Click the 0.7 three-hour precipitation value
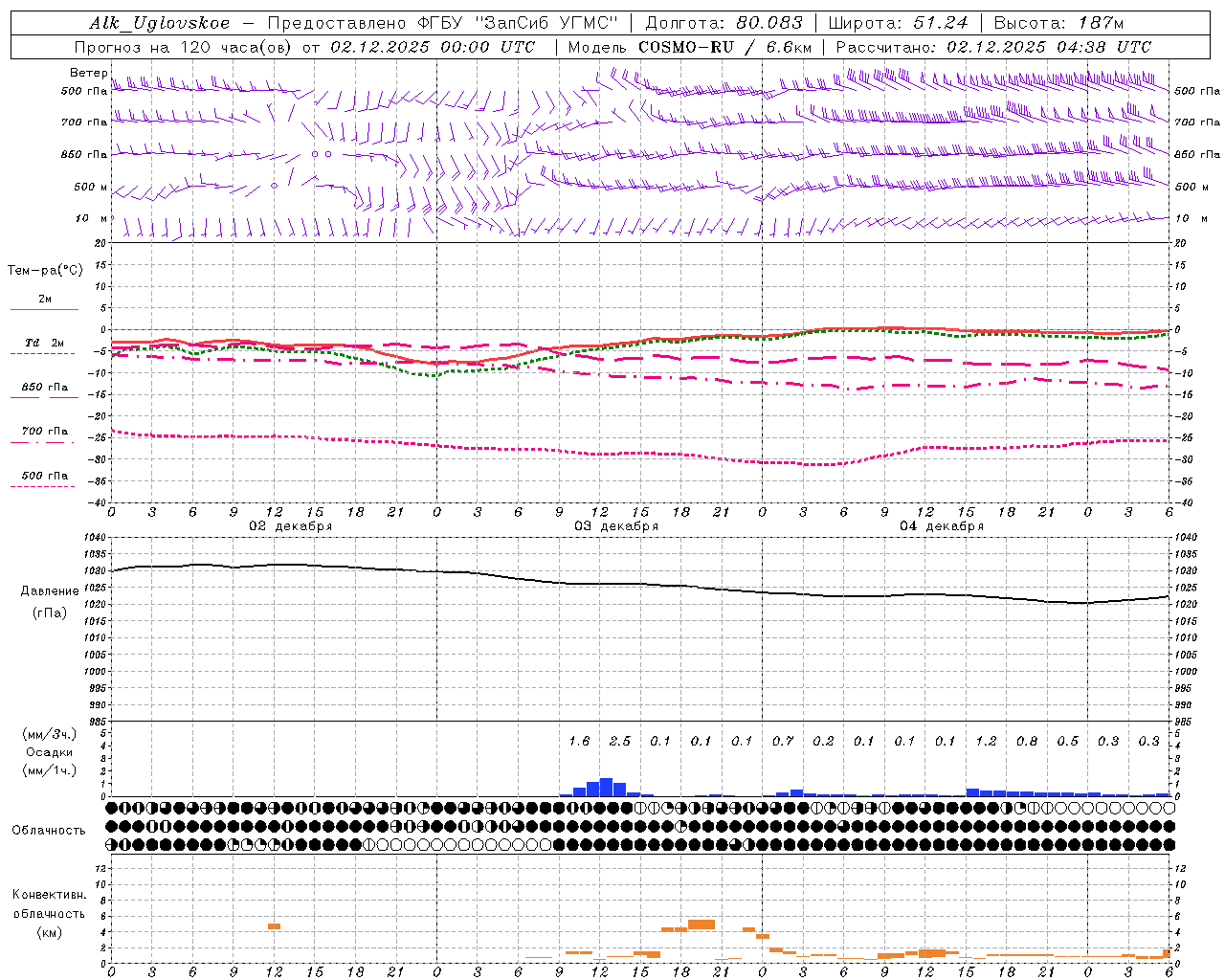The image size is (1225, 980). pos(783,741)
